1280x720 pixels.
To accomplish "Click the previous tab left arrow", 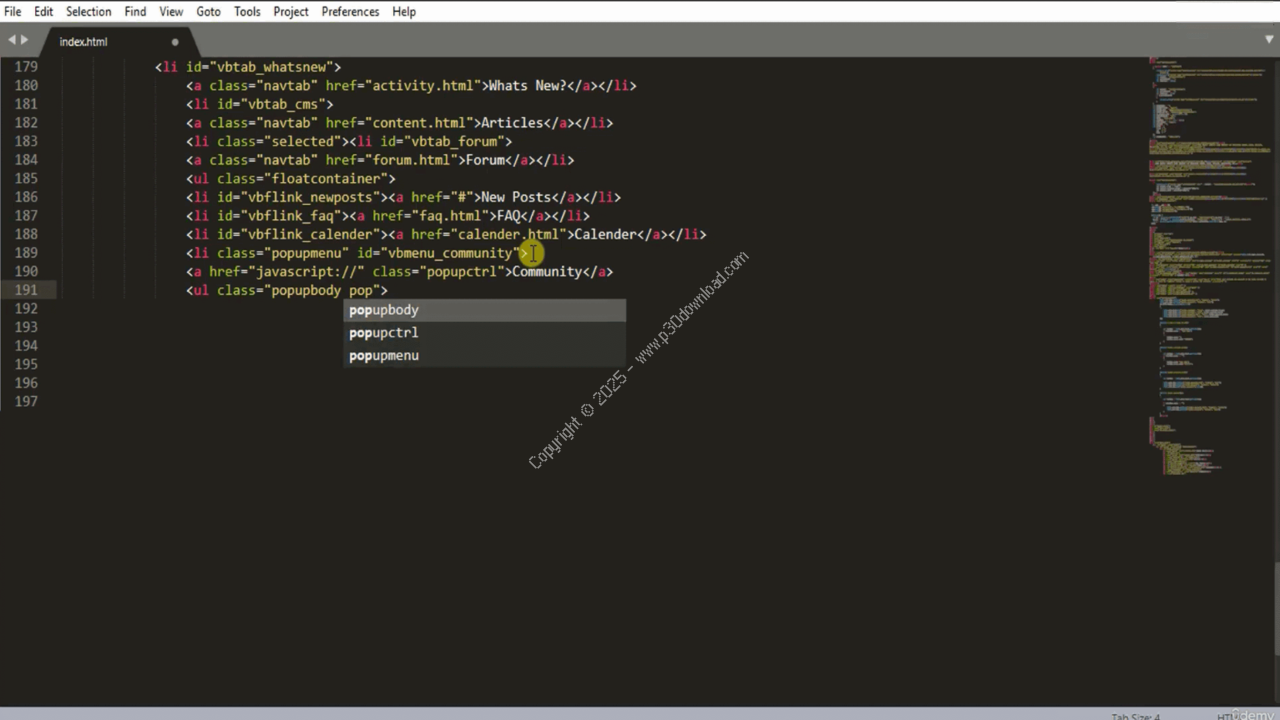I will point(12,40).
